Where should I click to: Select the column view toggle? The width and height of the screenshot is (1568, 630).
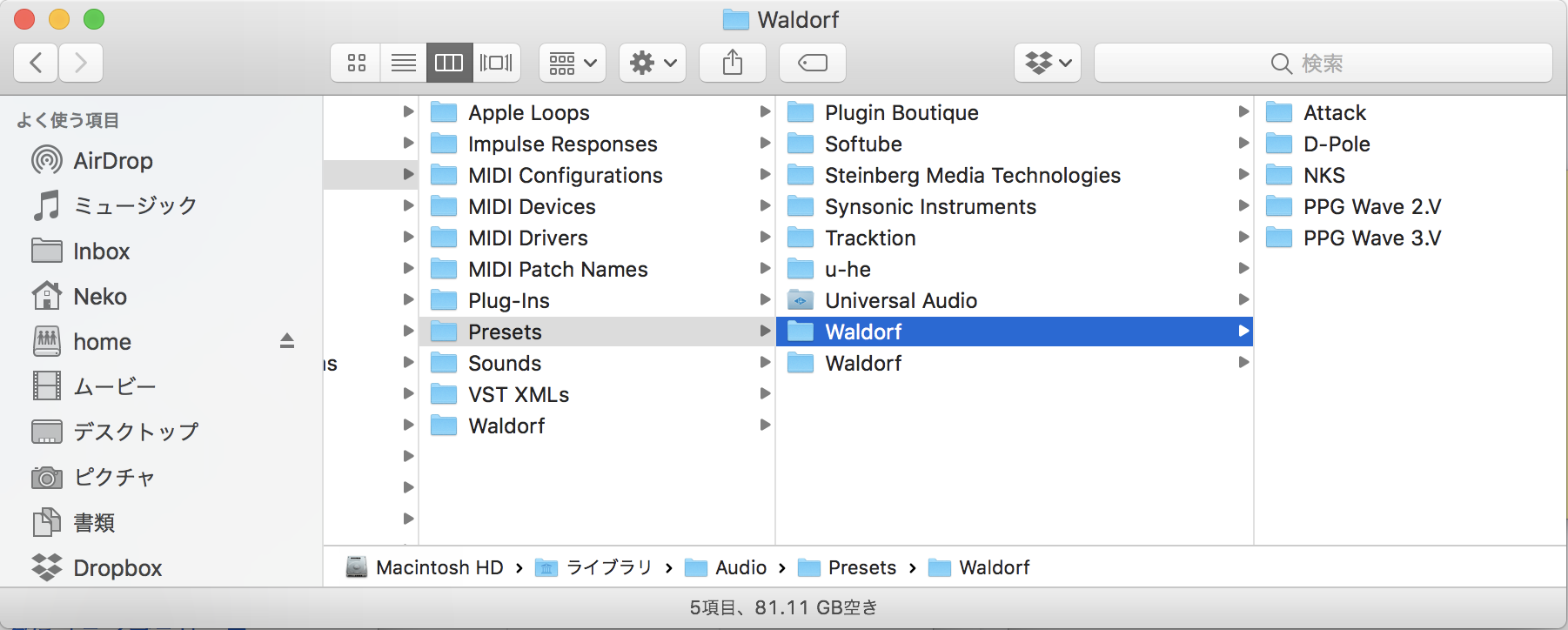[x=449, y=63]
